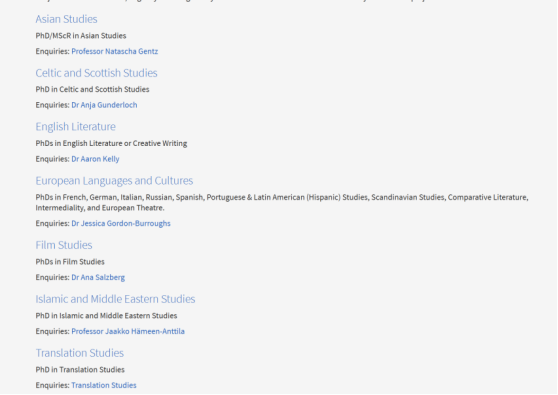Select Dr Aaron Kelly enquiries link
This screenshot has width=558, height=395.
(95, 159)
